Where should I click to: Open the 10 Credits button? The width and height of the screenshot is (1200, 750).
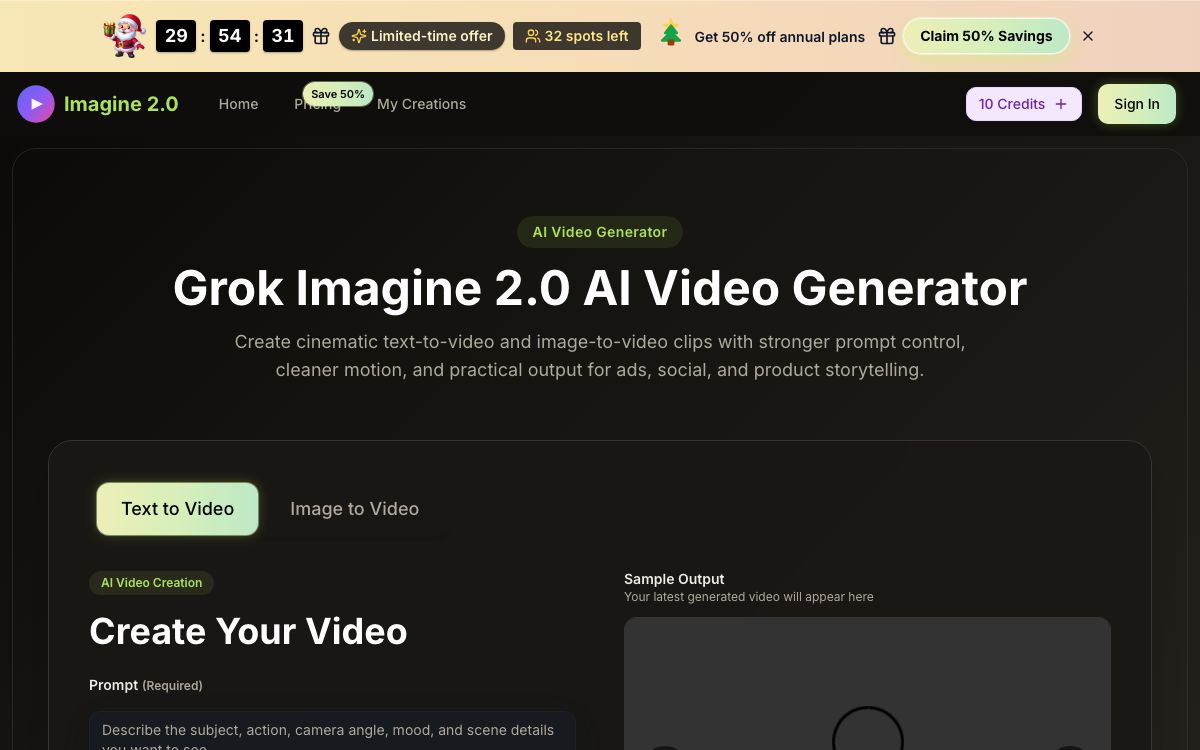1024,104
